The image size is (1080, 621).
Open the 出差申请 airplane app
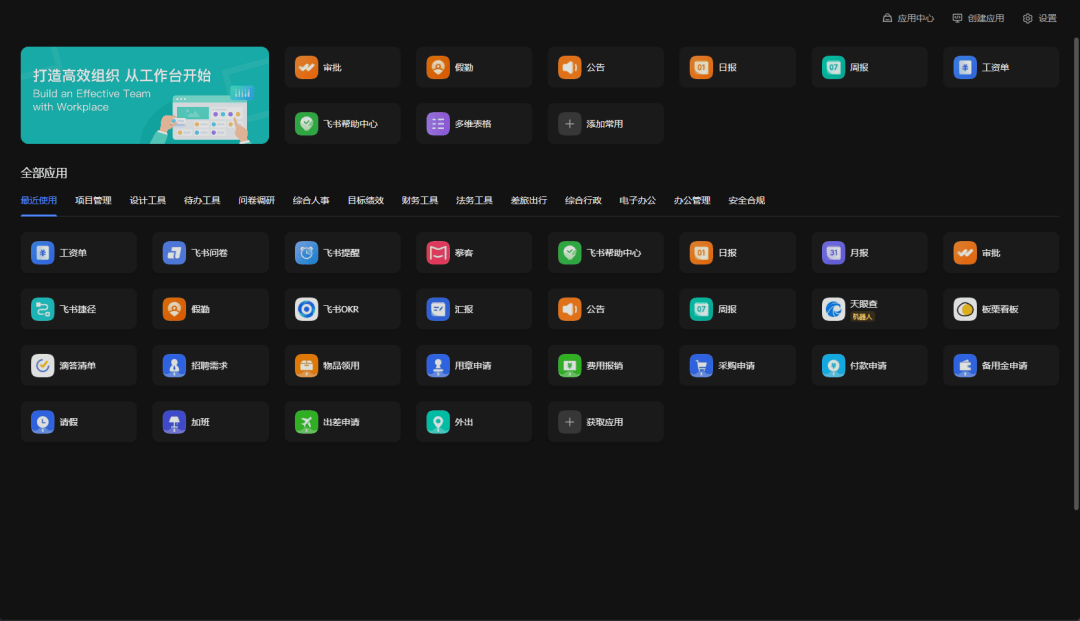tap(342, 422)
